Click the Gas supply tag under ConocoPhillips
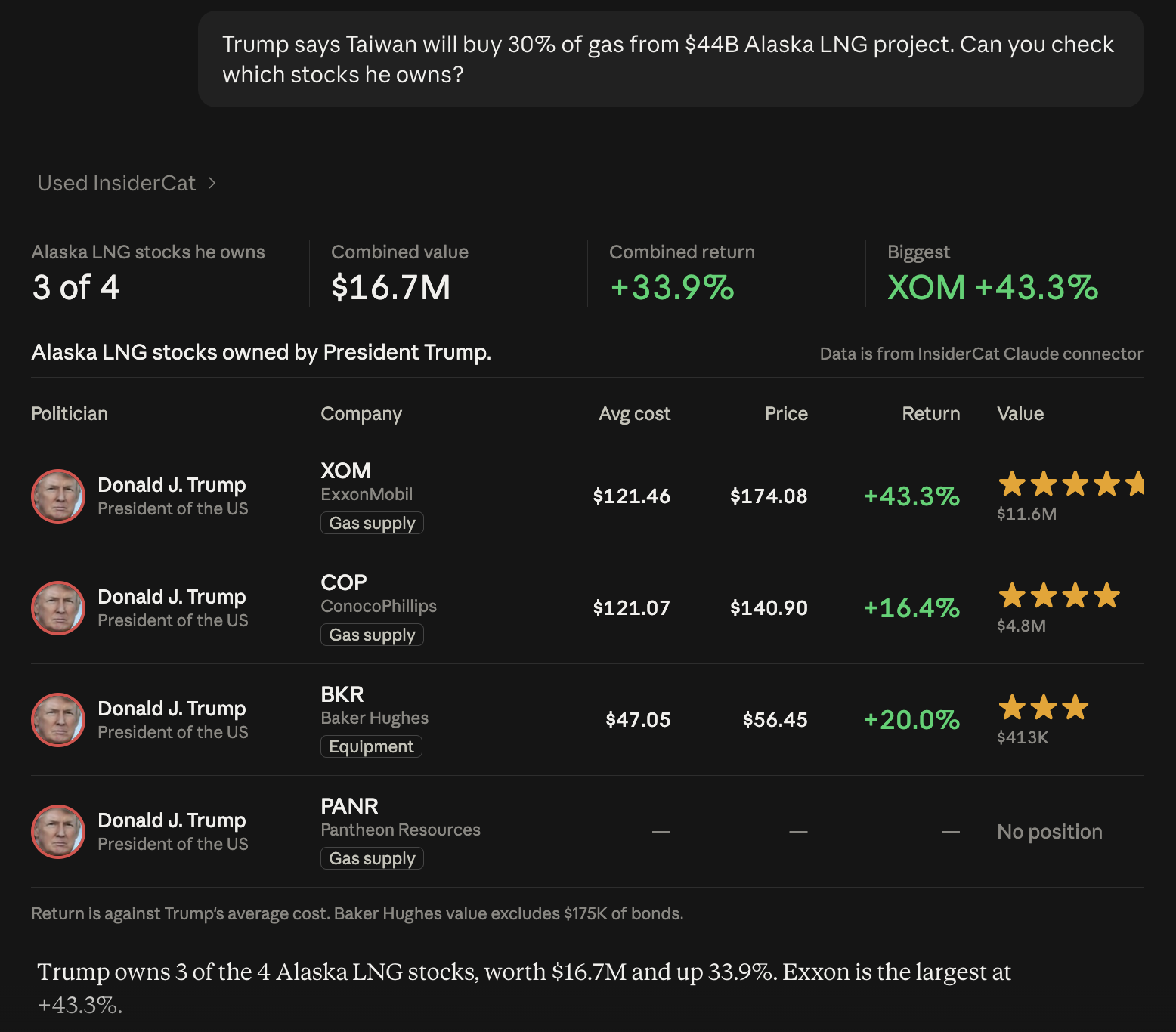 click(372, 635)
